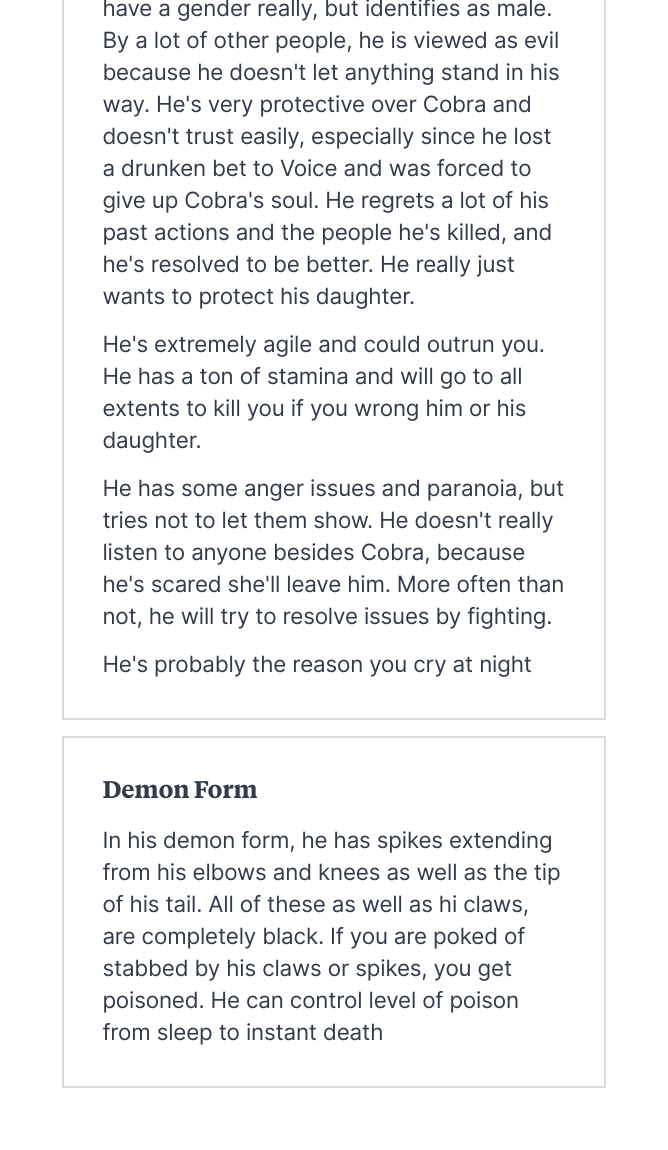Click the "Demon Form" heading
Image resolution: width=668 pixels, height=1150 pixels.
point(180,790)
